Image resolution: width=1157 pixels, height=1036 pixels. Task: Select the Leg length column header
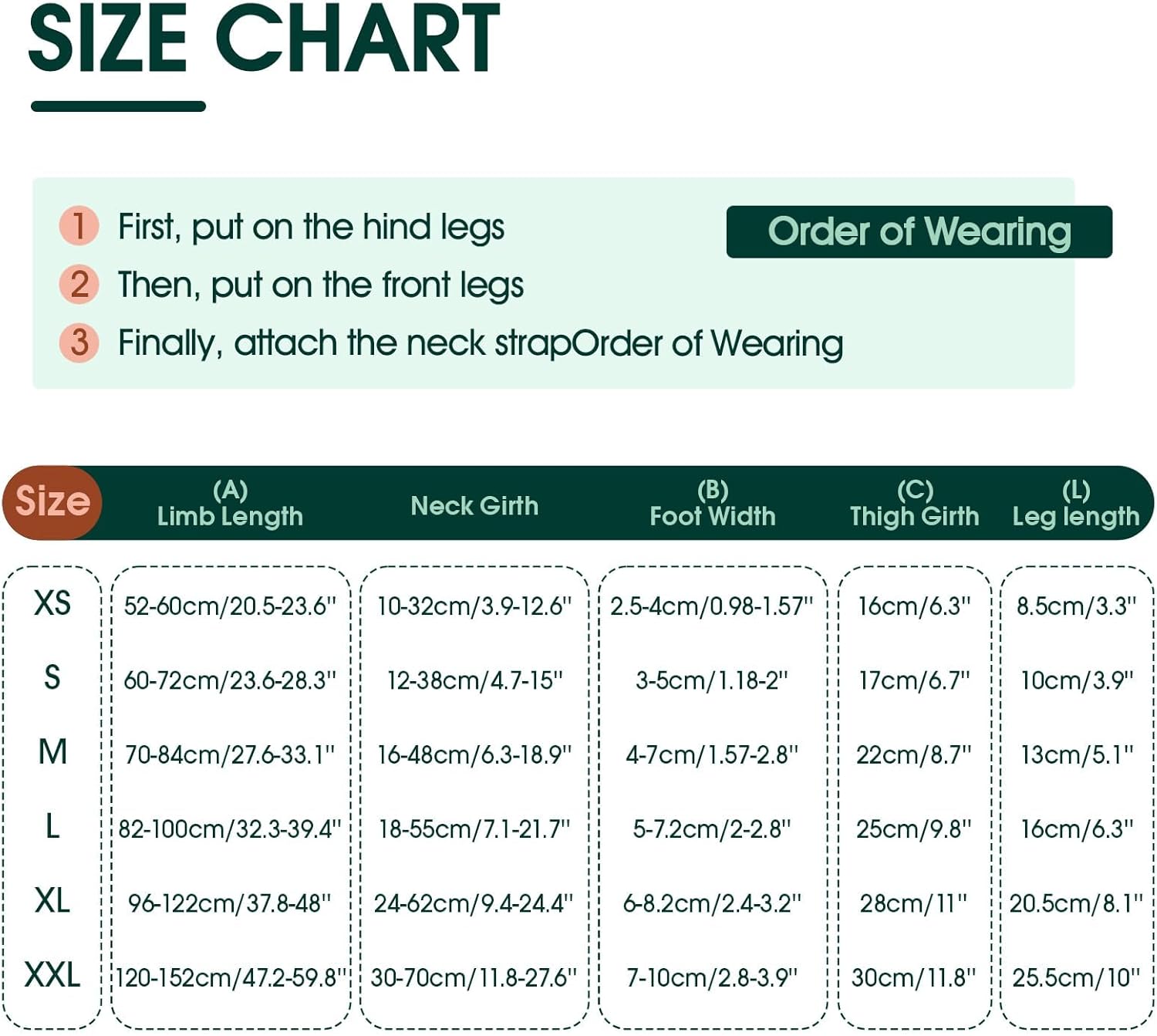(x=1075, y=504)
